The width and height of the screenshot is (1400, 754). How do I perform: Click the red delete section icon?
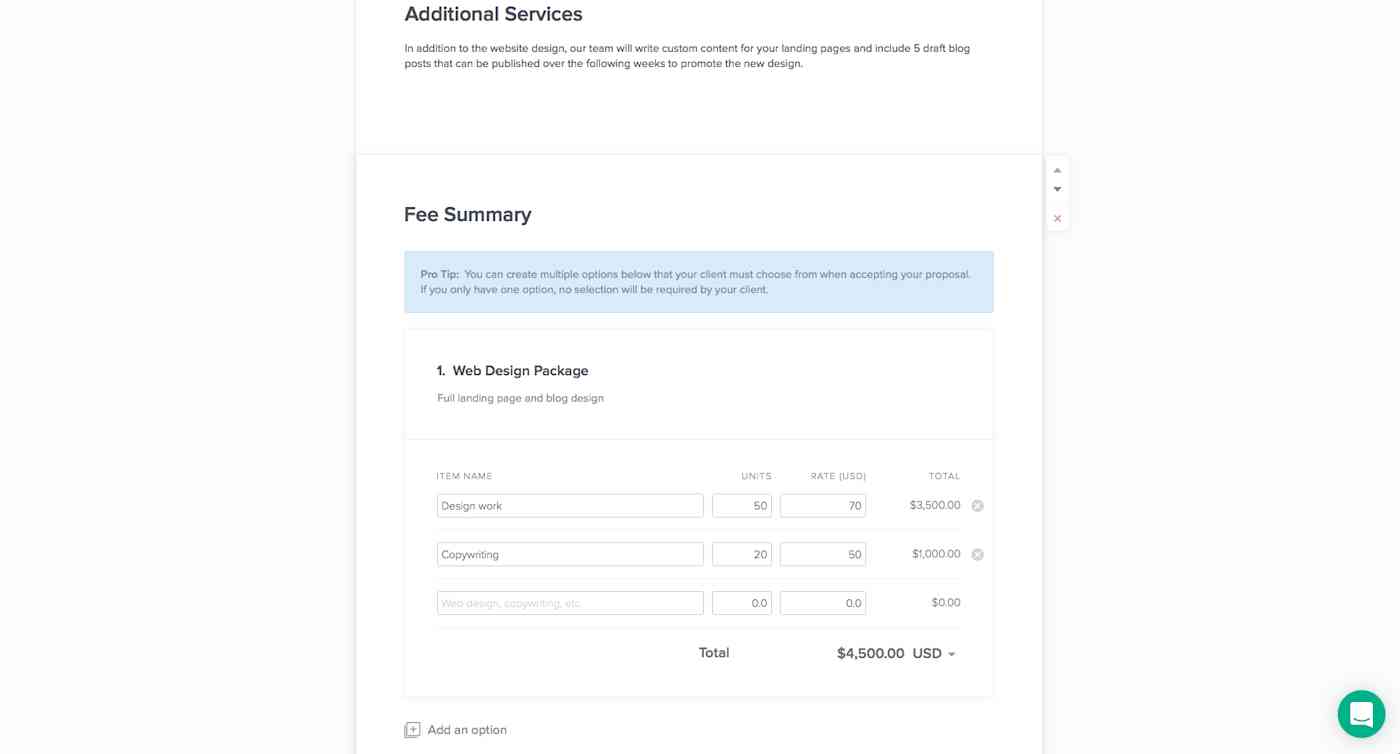click(x=1057, y=218)
